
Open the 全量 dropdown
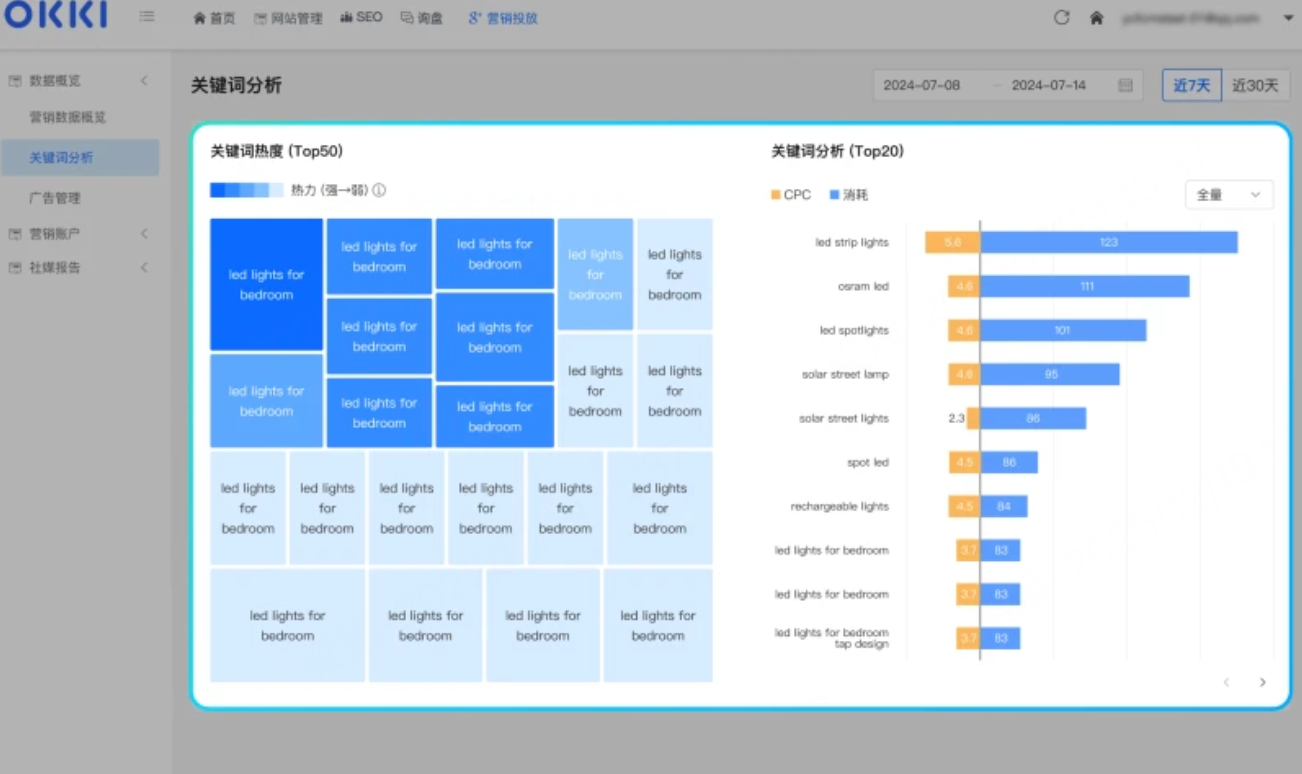coord(1229,195)
